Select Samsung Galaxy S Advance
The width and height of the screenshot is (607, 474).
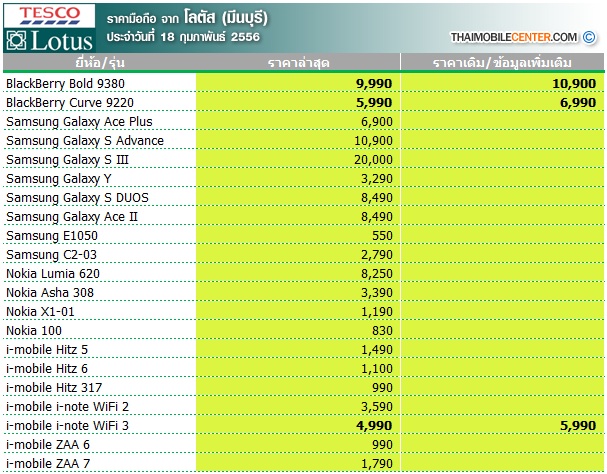85,141
